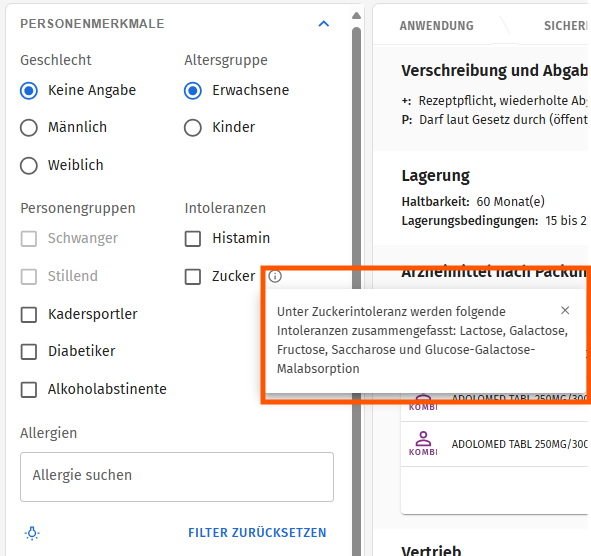Enable the Zucker intolerance checkbox
Image resolution: width=591 pixels, height=556 pixels.
tap(193, 276)
